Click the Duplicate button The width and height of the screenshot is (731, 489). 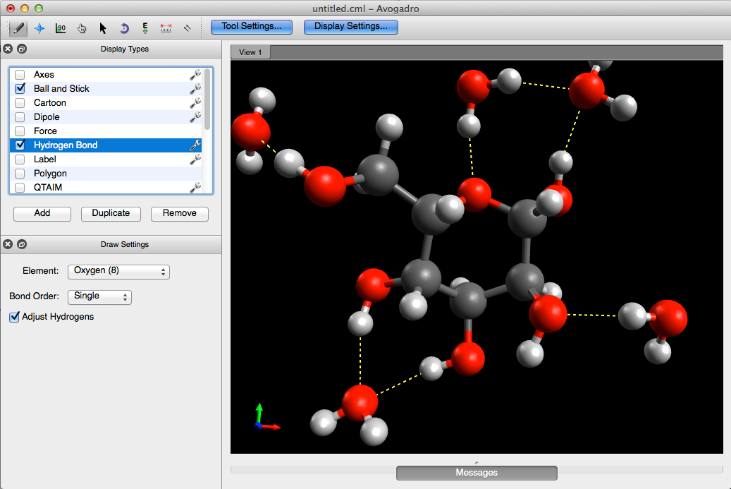[x=111, y=214]
